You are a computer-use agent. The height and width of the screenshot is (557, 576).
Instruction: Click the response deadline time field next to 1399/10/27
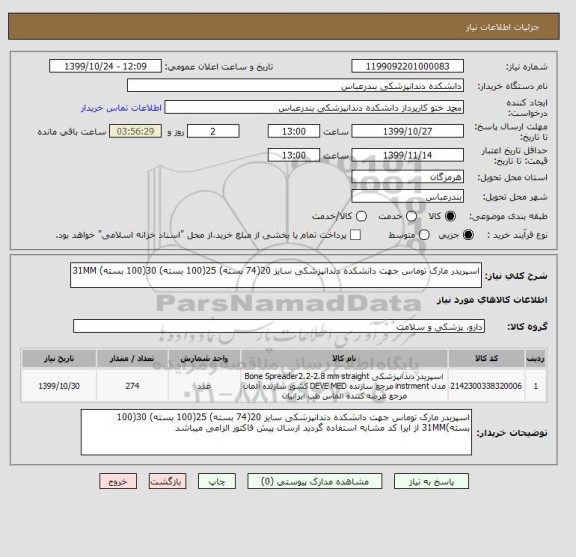[x=294, y=131]
